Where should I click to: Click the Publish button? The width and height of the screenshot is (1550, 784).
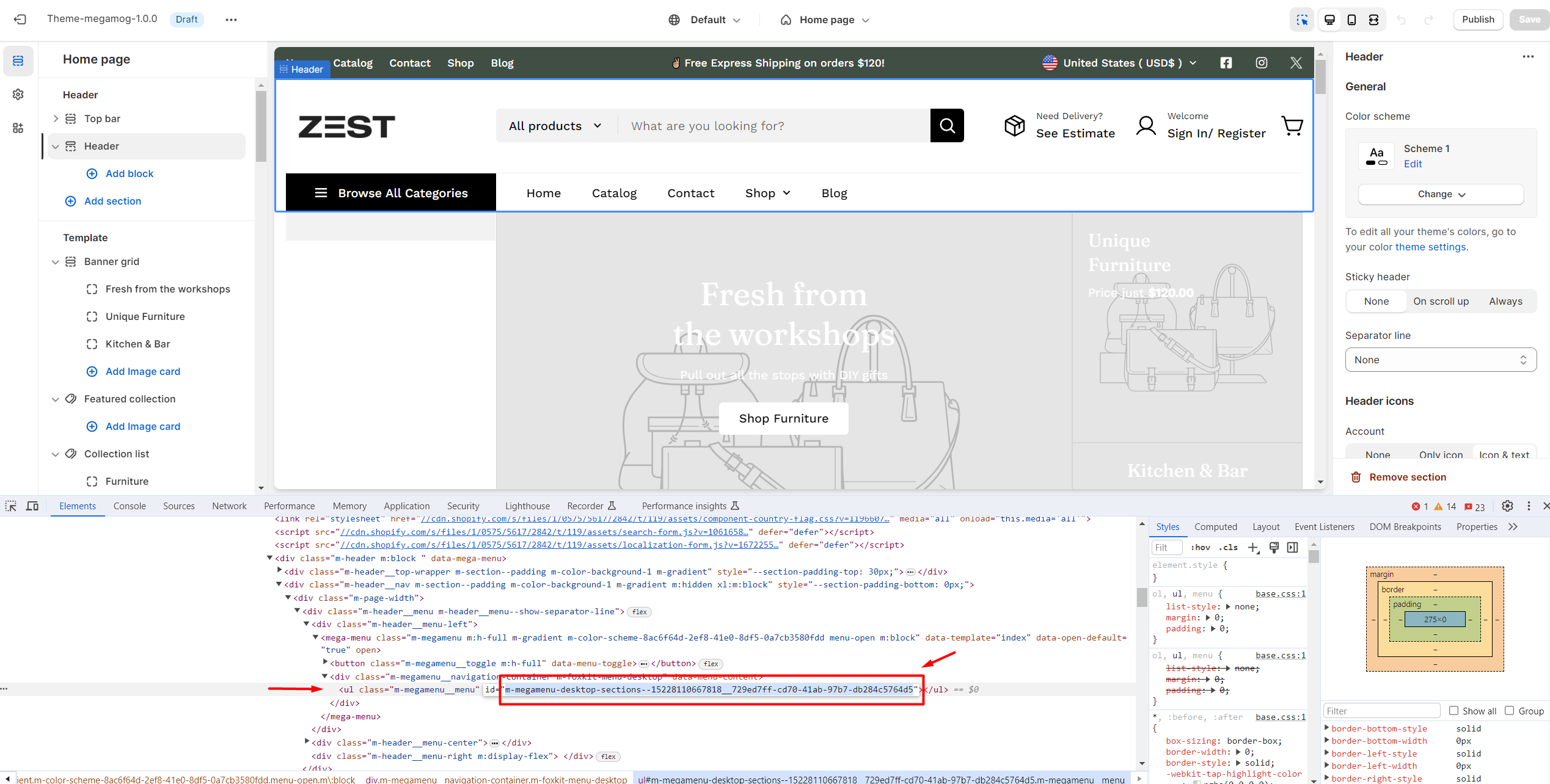pyautogui.click(x=1478, y=20)
